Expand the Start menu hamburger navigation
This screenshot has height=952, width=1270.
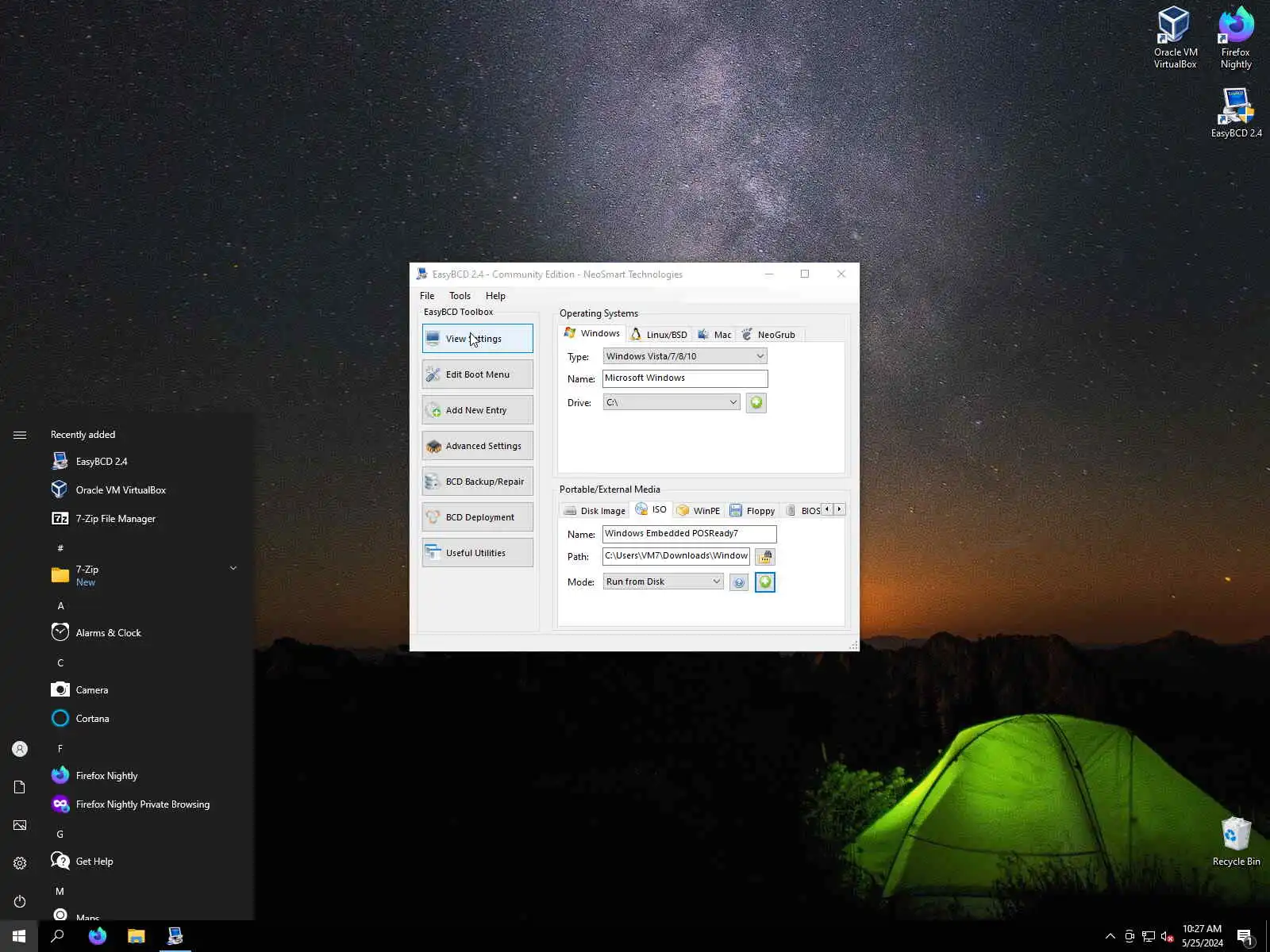(20, 435)
